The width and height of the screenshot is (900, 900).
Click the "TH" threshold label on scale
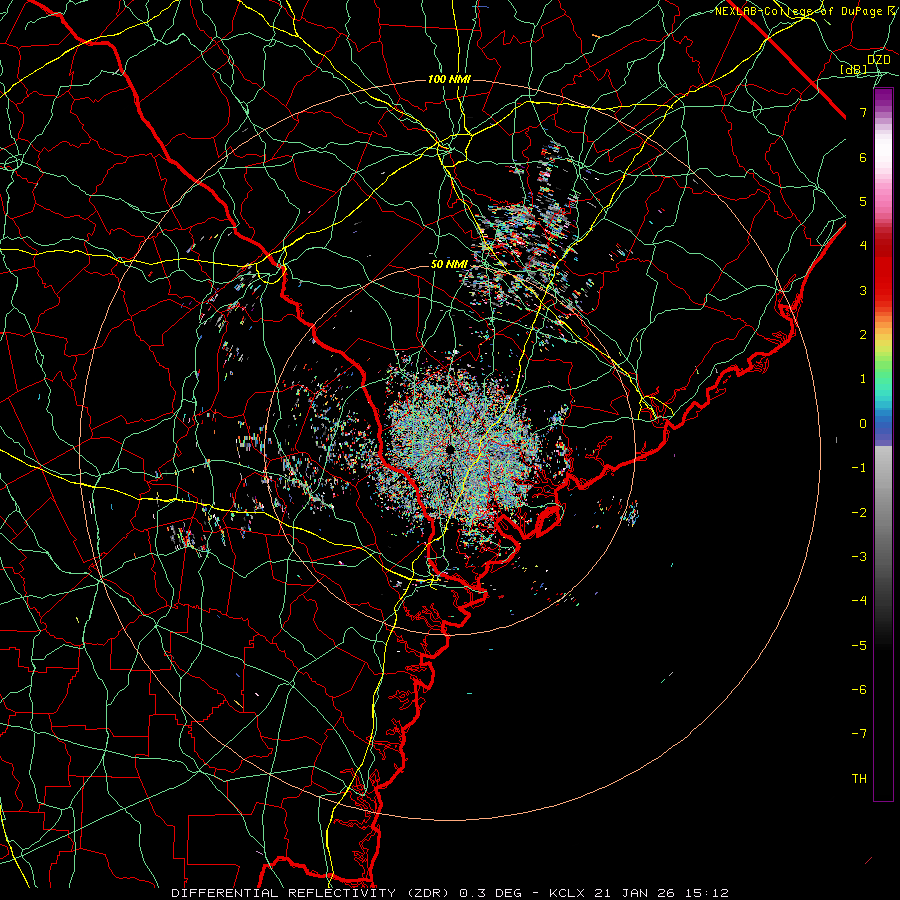859,778
